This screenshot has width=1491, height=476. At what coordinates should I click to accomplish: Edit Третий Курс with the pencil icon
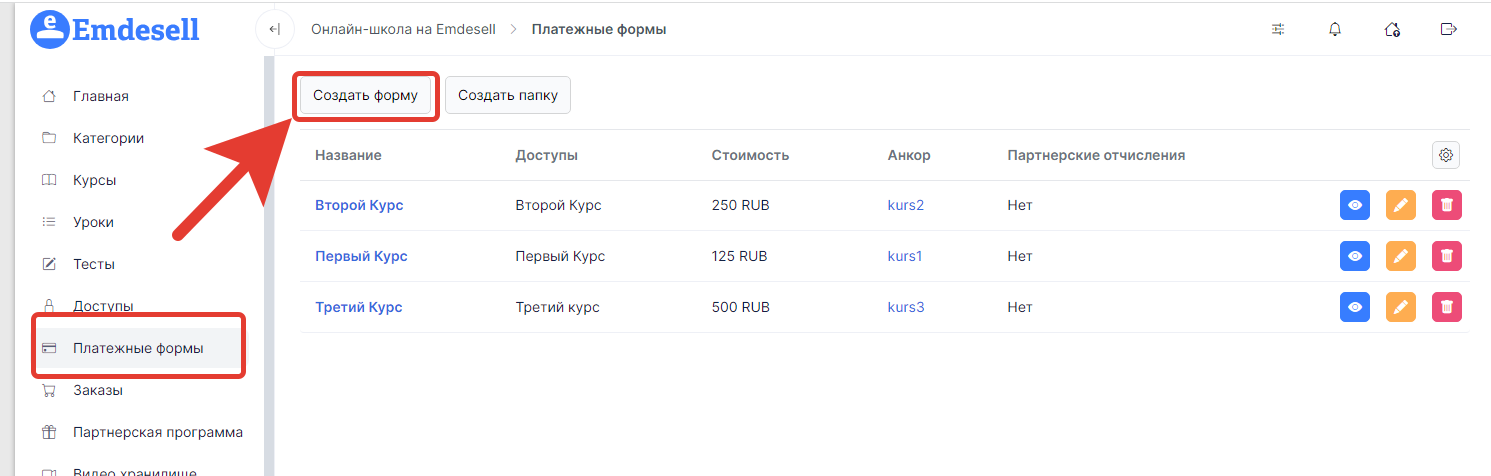(x=1401, y=307)
